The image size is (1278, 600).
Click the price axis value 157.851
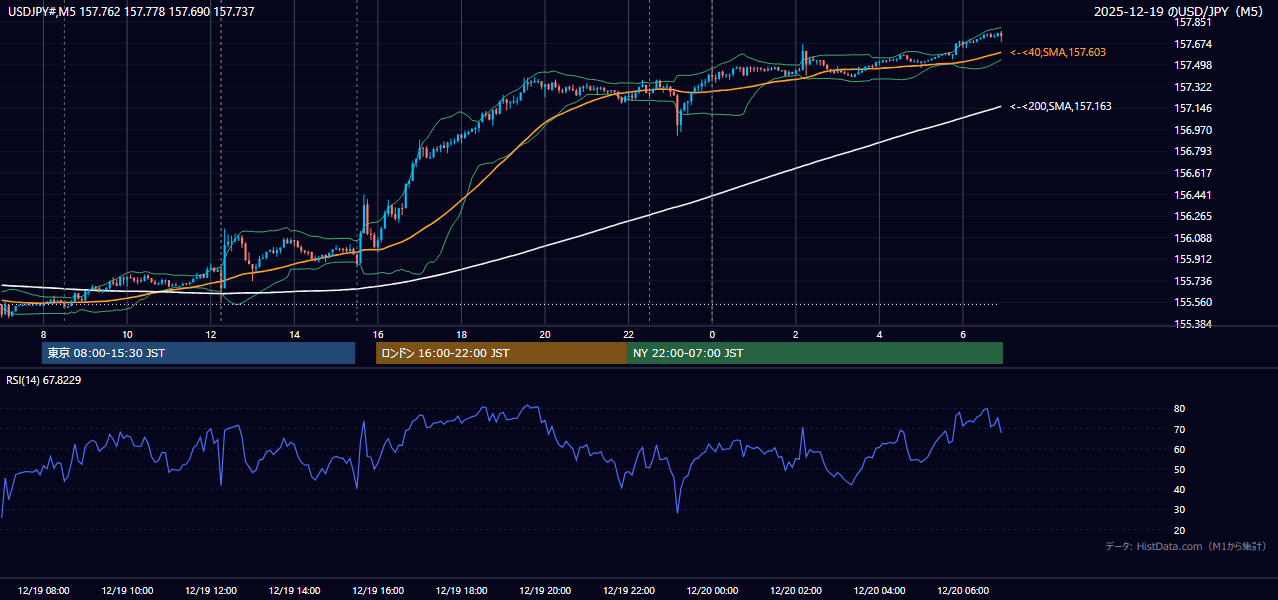1193,22
